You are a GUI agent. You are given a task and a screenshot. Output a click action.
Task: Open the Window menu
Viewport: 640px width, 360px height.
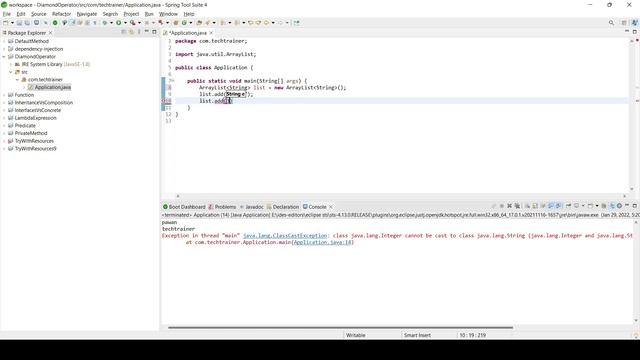[168, 14]
